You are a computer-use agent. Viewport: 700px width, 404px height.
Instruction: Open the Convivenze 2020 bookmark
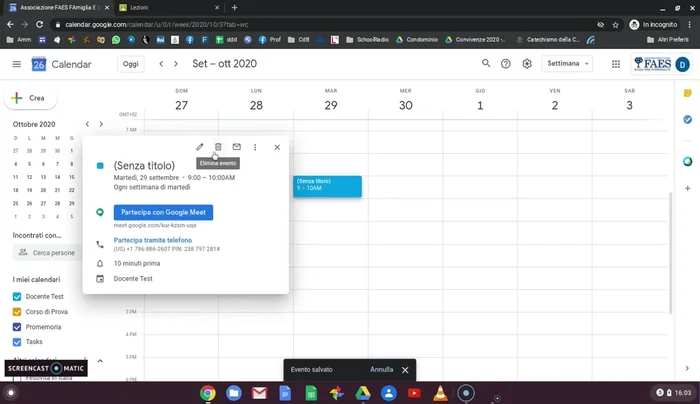pos(475,40)
